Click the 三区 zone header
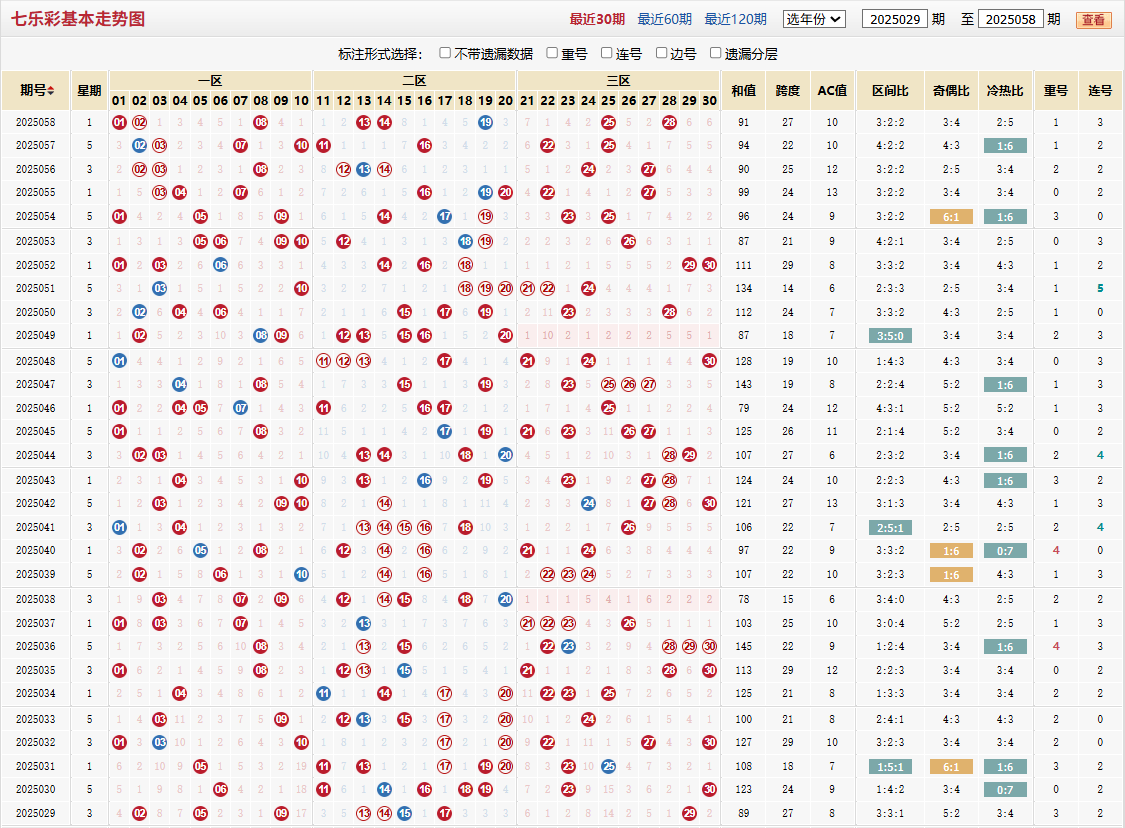The image size is (1125, 828). [x=618, y=80]
